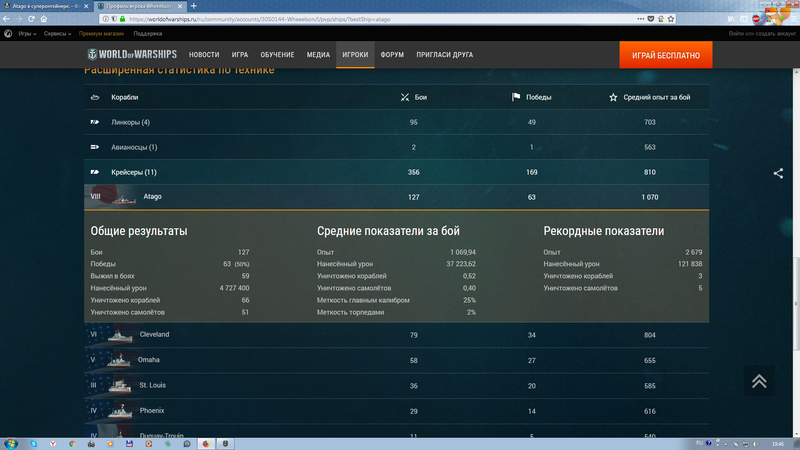The width and height of the screenshot is (800, 450).
Task: Open Yandex browser from taskbar
Action: click(x=53, y=444)
